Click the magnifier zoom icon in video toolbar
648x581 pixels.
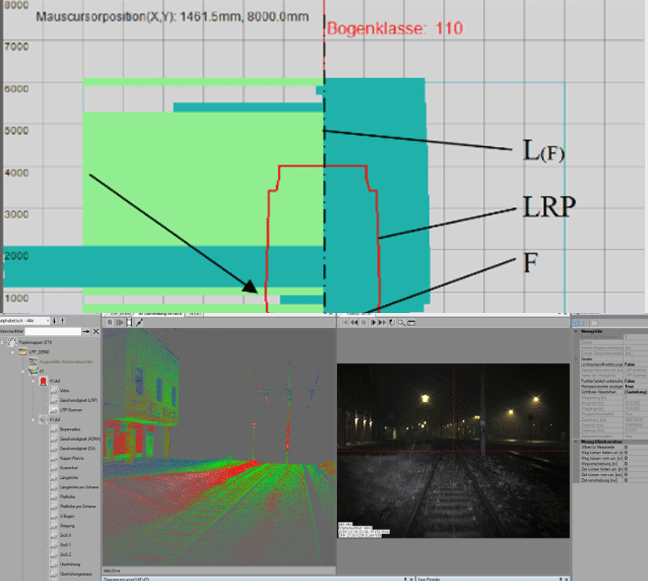pos(402,323)
